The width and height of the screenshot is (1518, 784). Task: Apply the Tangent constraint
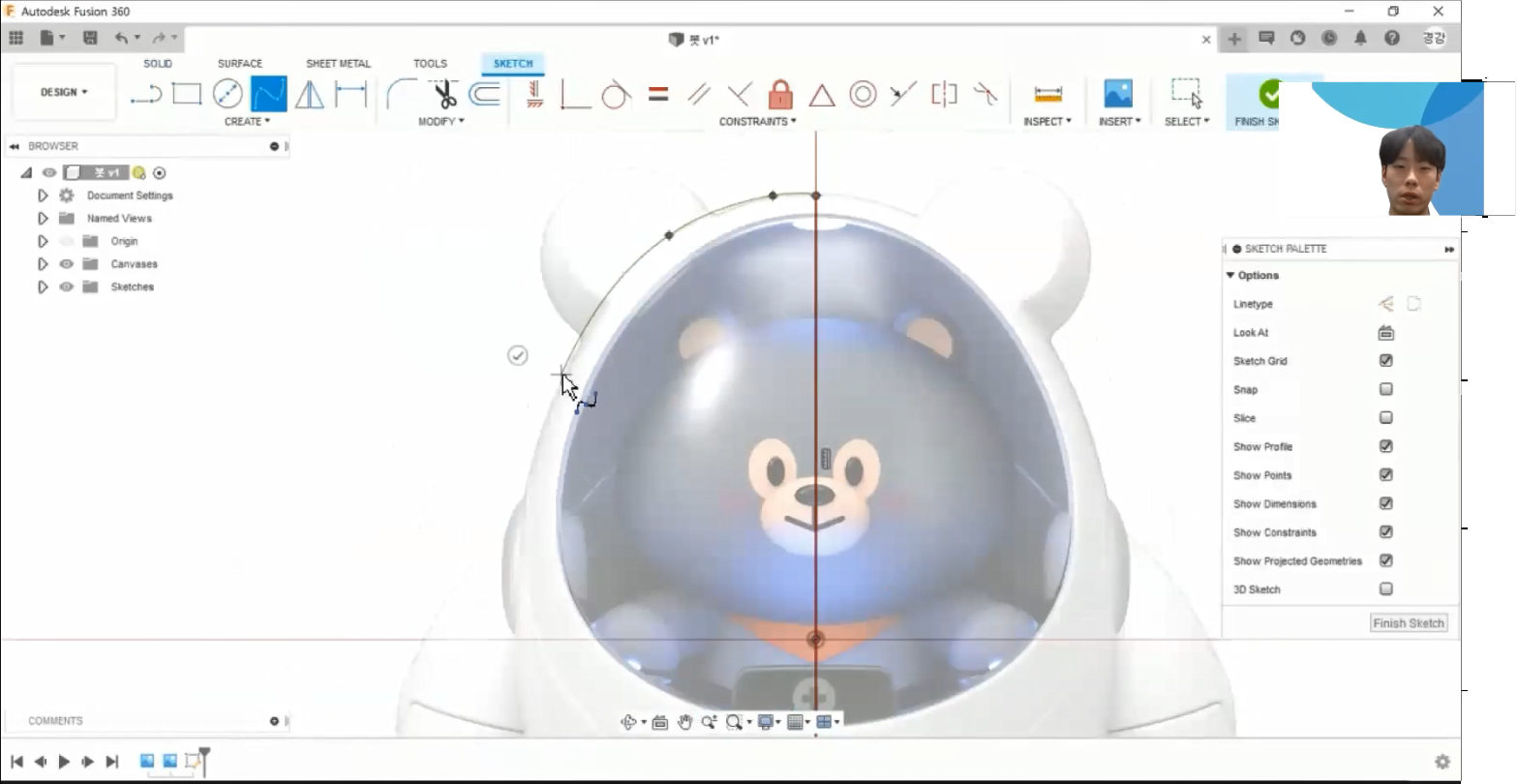[616, 94]
